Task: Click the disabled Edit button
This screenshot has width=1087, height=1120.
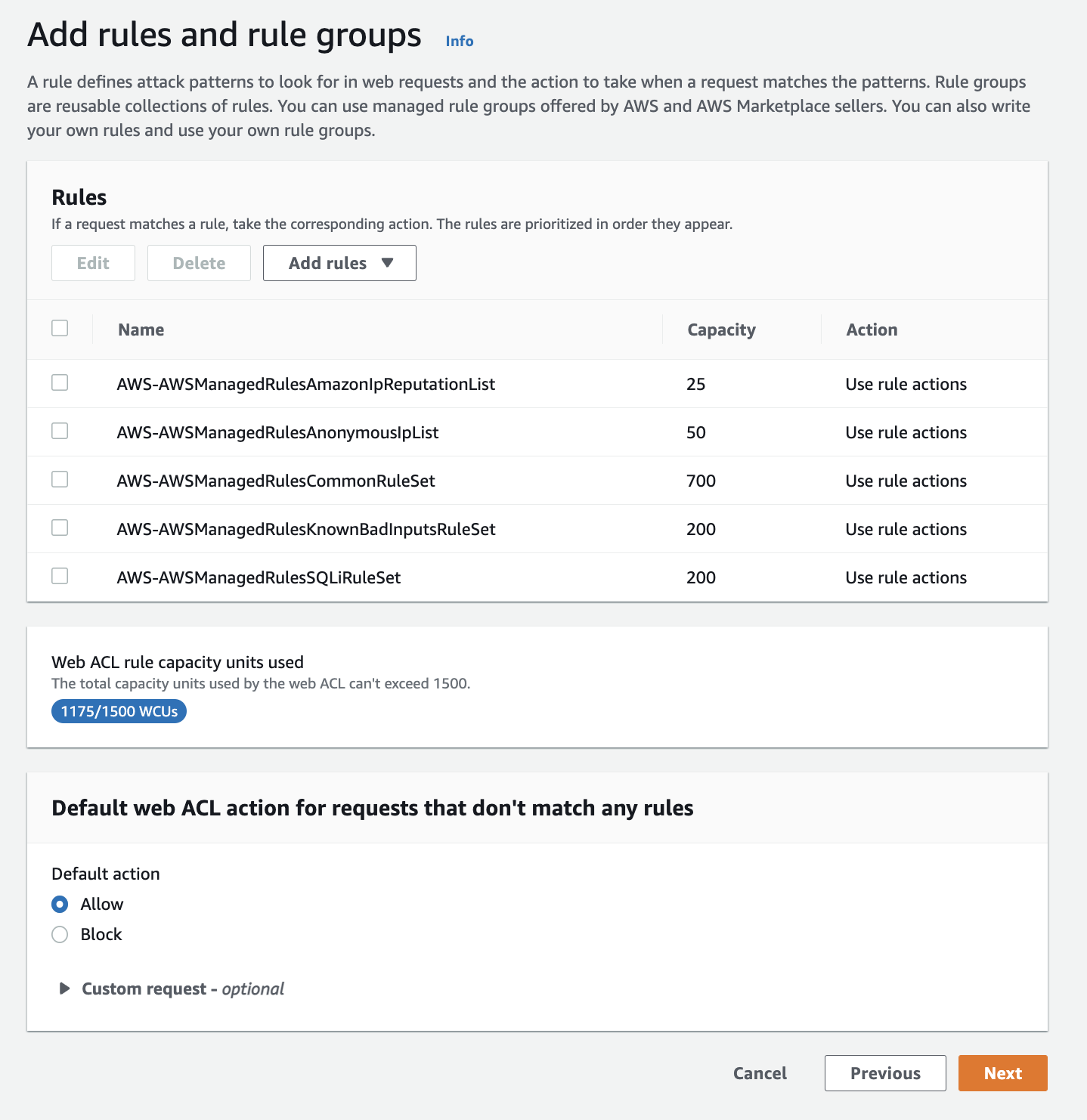Action: (x=93, y=263)
